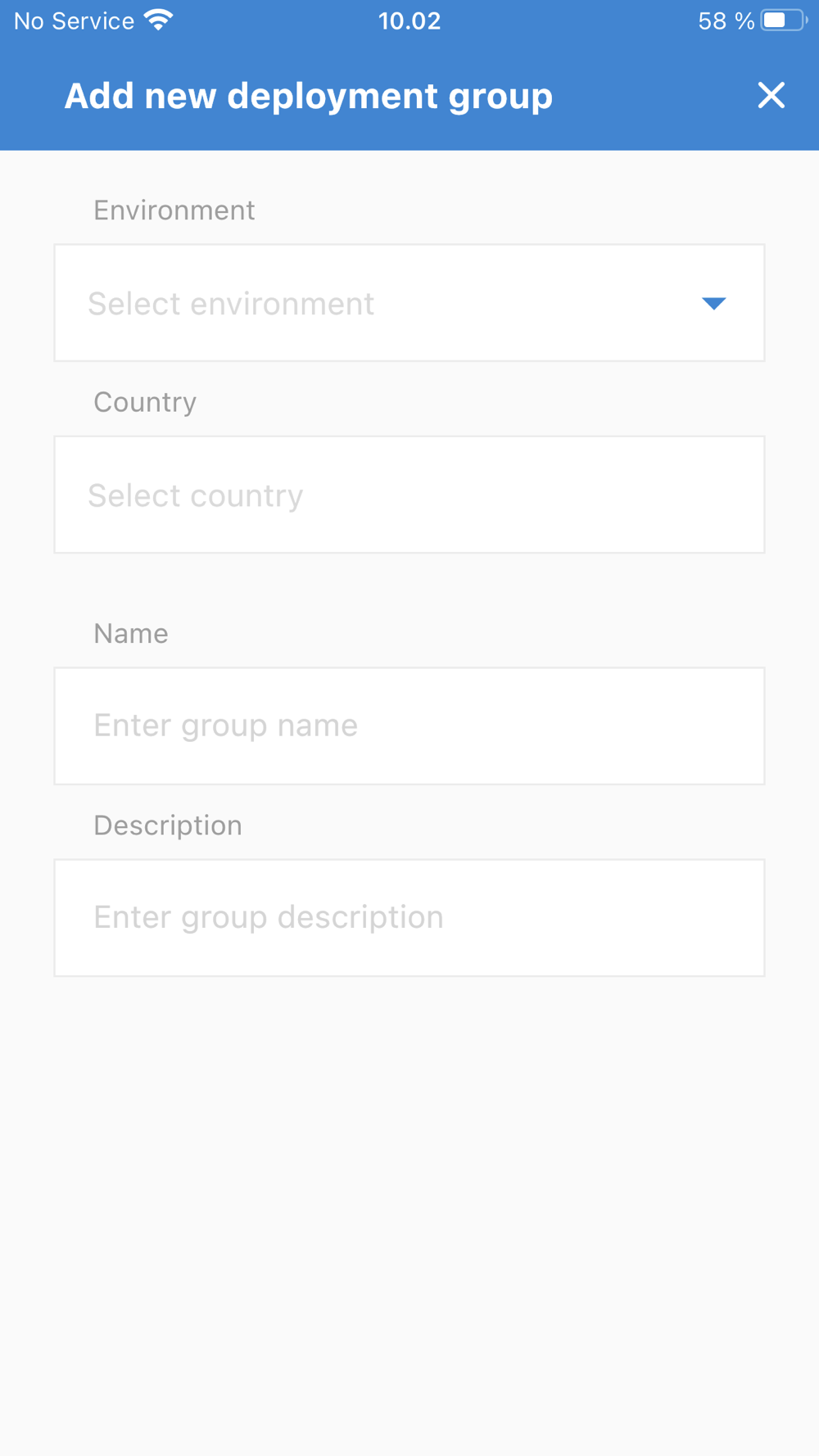The image size is (819, 1456).
Task: Close the Add new deployment group dialog
Action: pos(771,96)
